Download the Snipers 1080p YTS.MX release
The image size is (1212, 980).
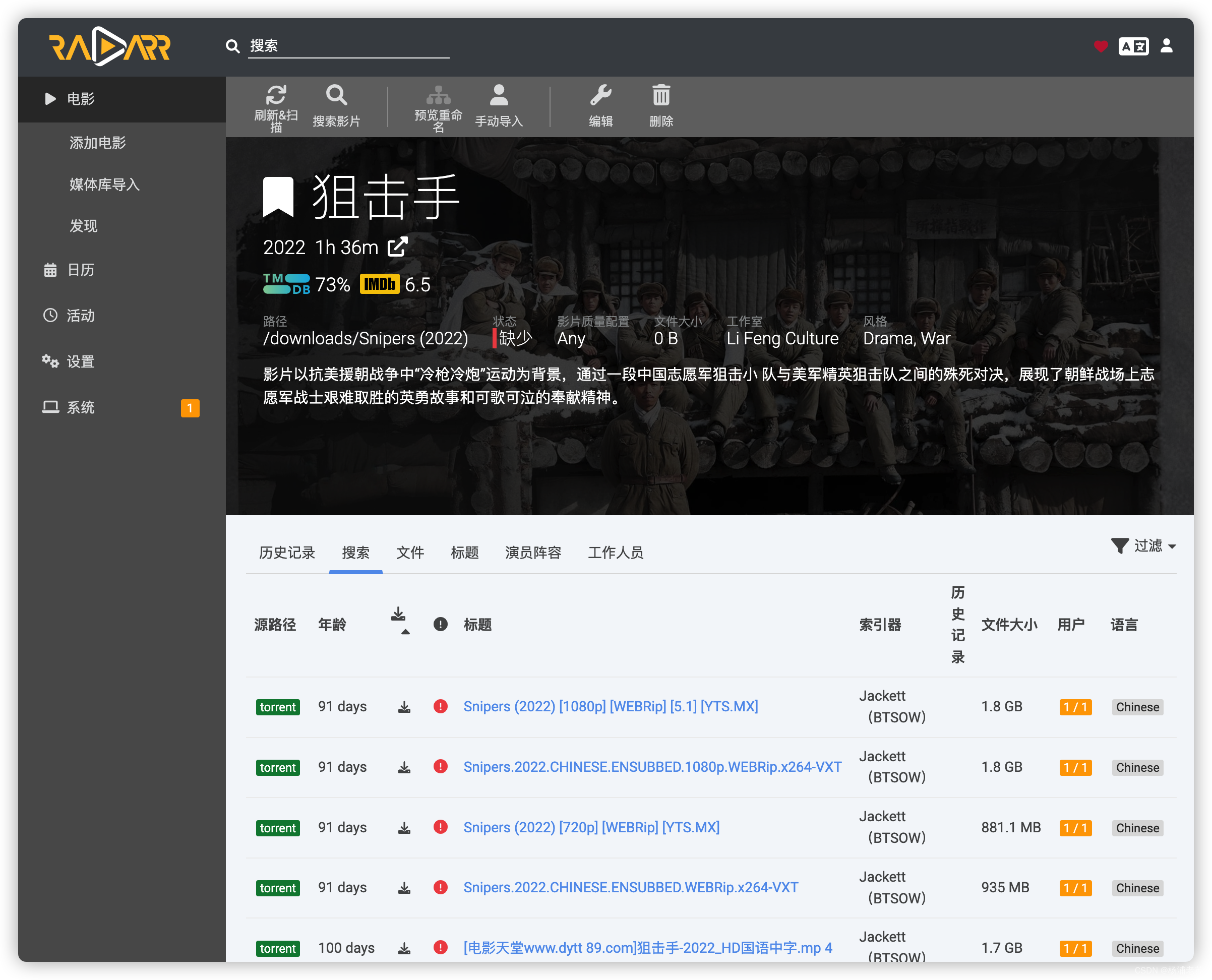(x=404, y=707)
